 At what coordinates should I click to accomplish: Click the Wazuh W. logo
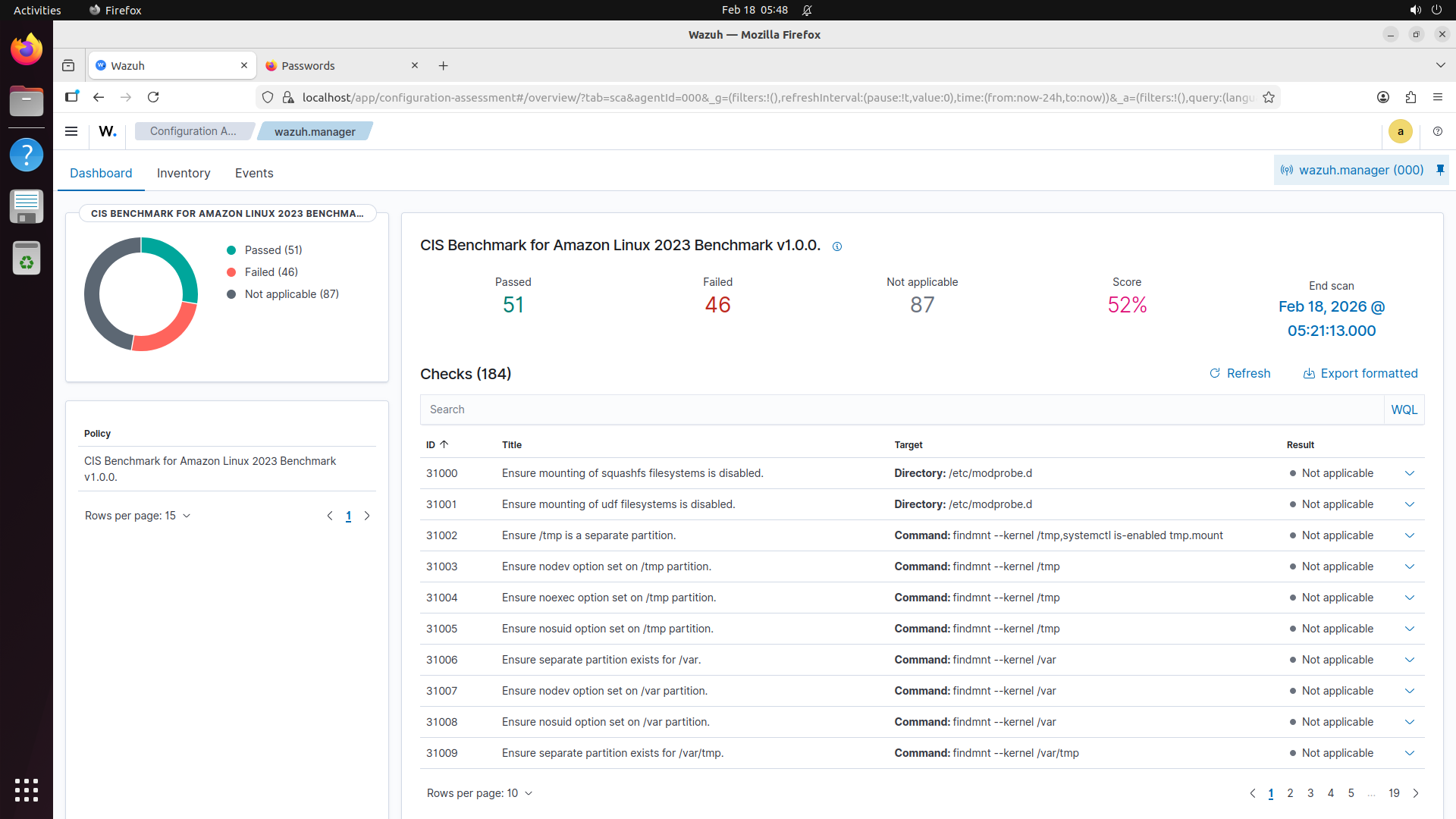click(x=108, y=131)
